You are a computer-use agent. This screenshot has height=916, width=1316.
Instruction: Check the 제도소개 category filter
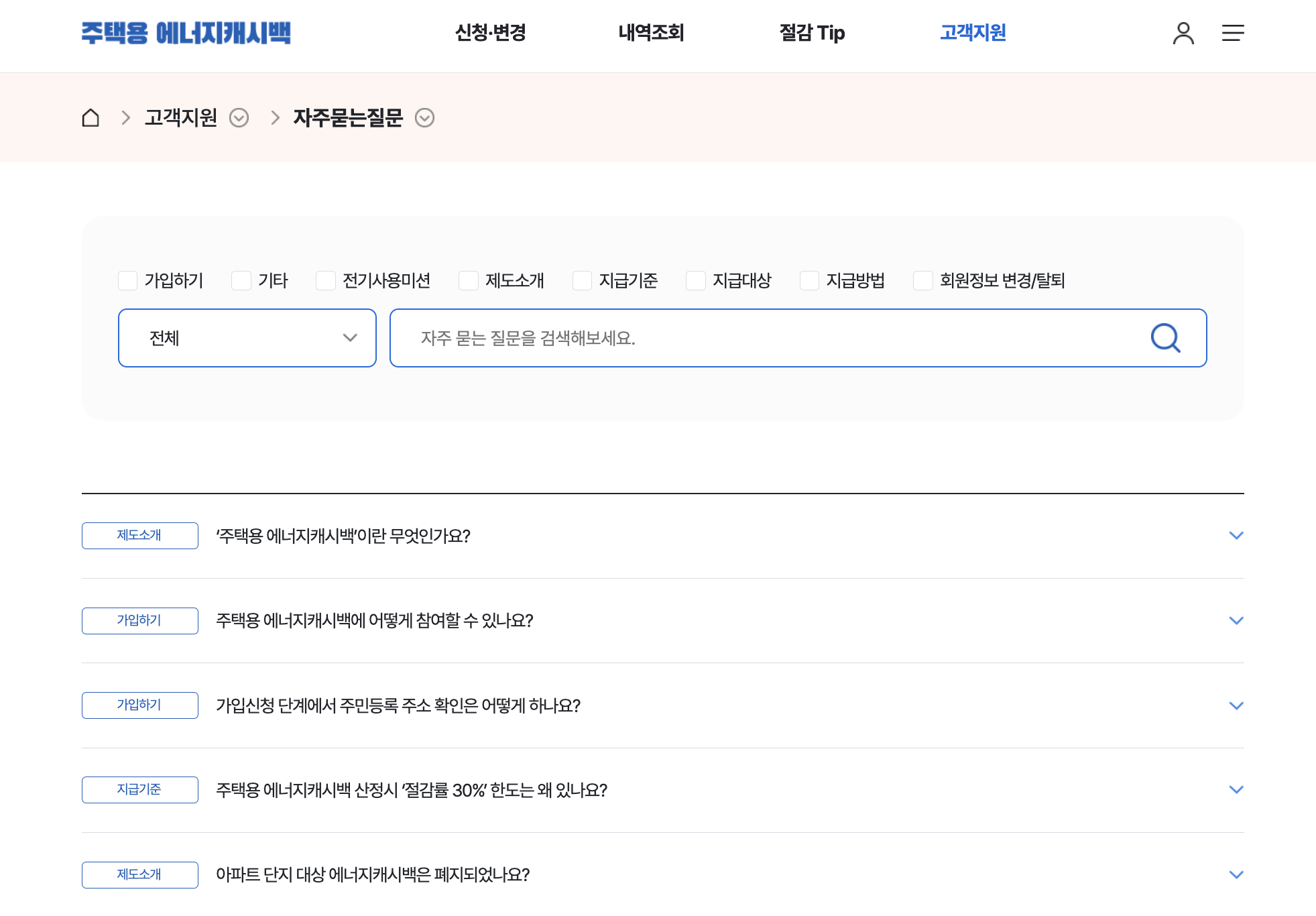click(467, 280)
